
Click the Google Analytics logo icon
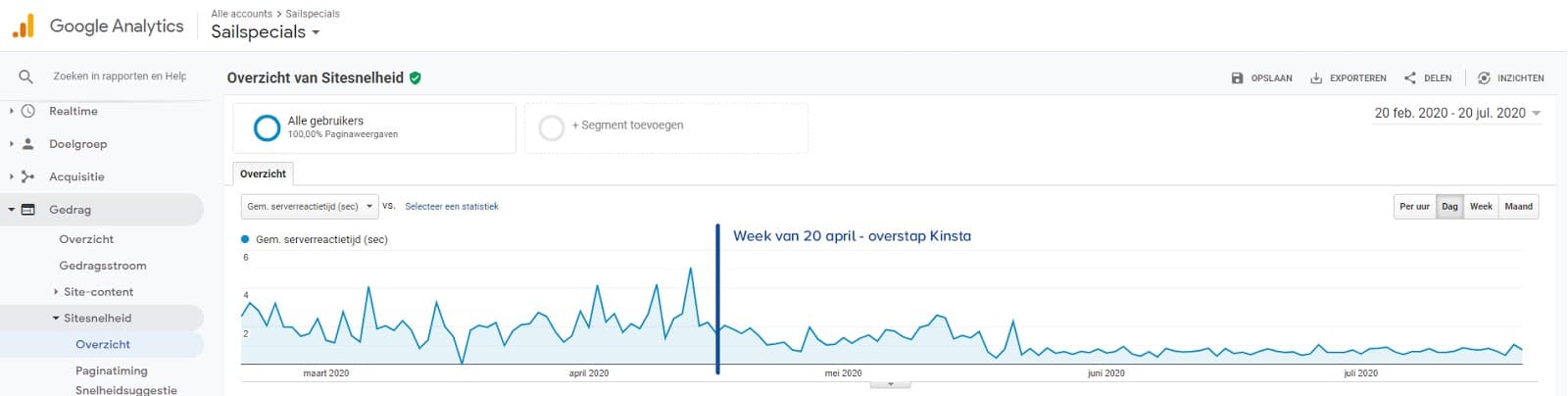coord(24,26)
